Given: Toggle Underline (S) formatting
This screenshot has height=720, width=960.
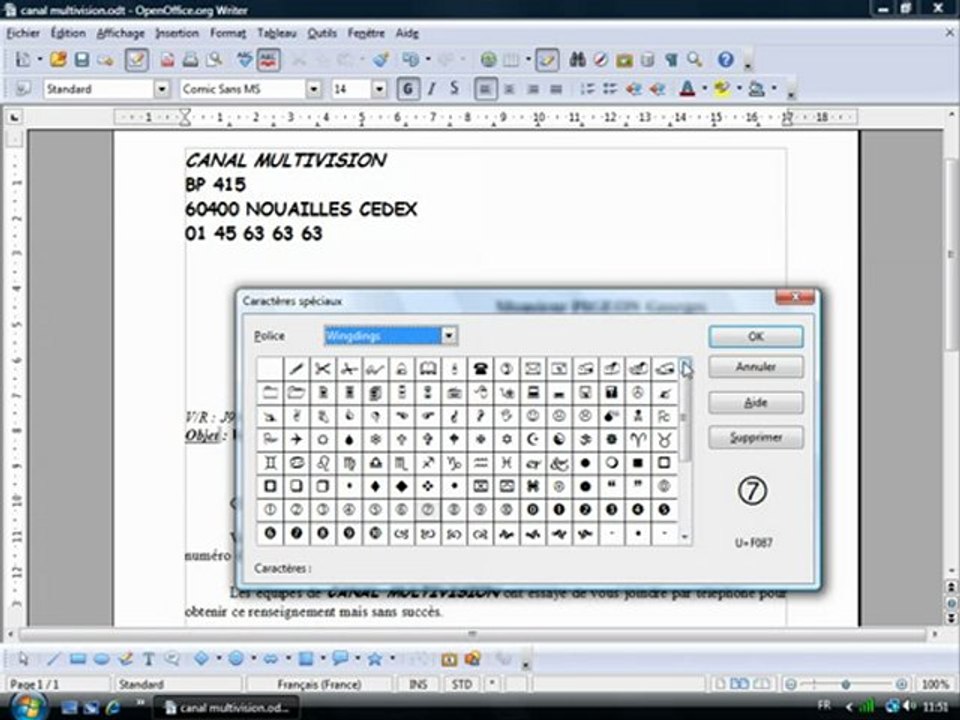Looking at the screenshot, I should pos(454,89).
